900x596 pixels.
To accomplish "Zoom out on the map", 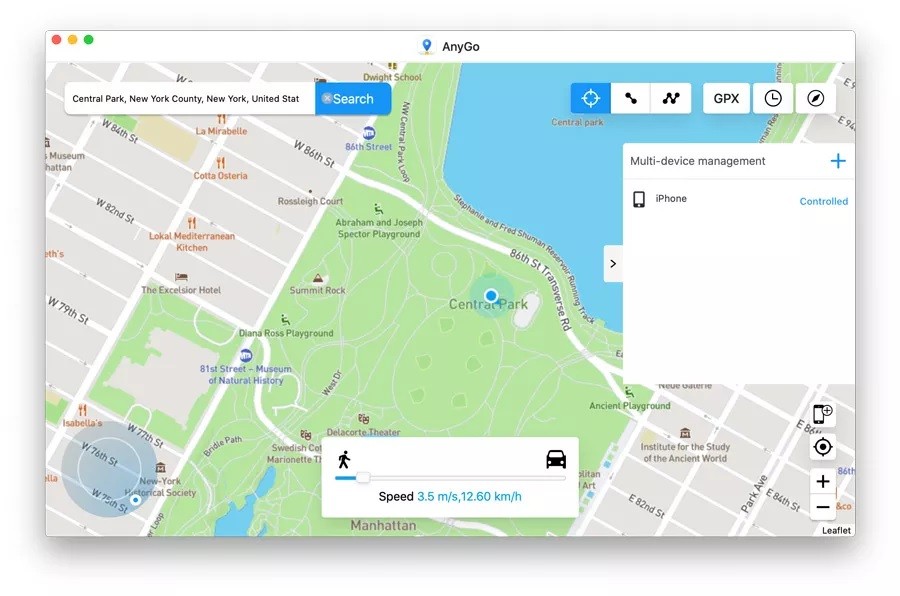I will pyautogui.click(x=823, y=507).
